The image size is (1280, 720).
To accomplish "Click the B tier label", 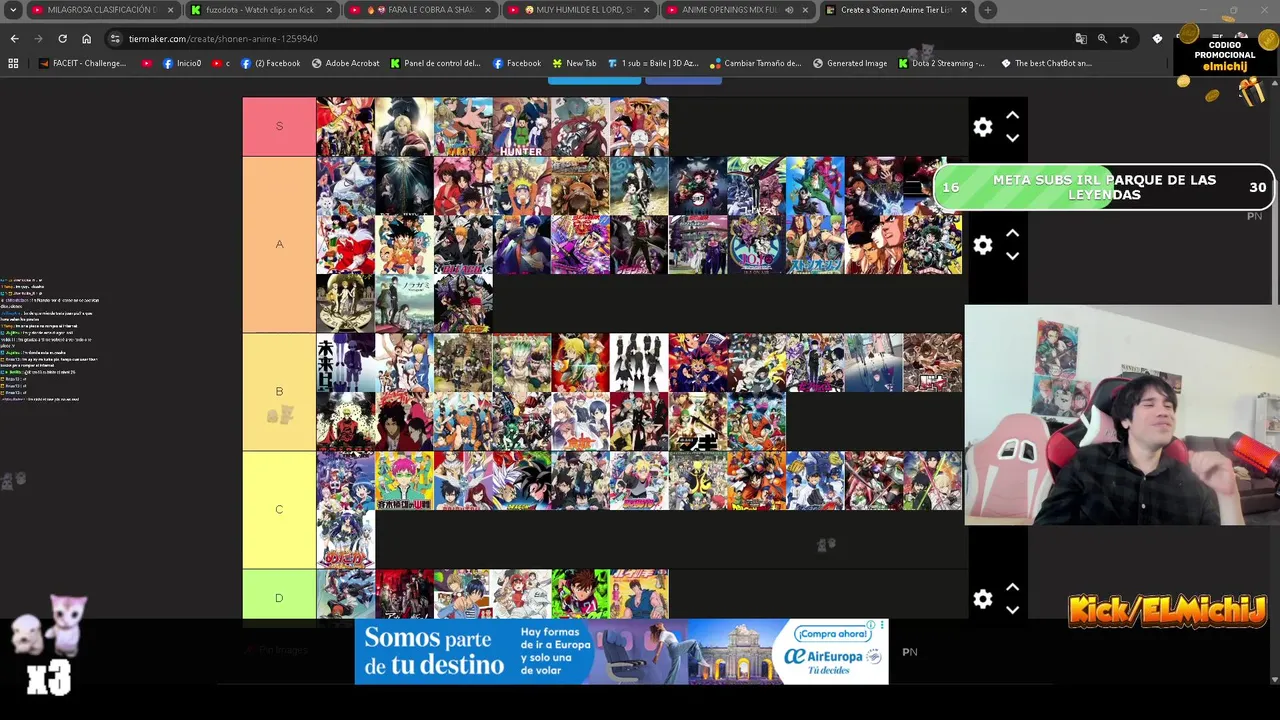I will 279,391.
